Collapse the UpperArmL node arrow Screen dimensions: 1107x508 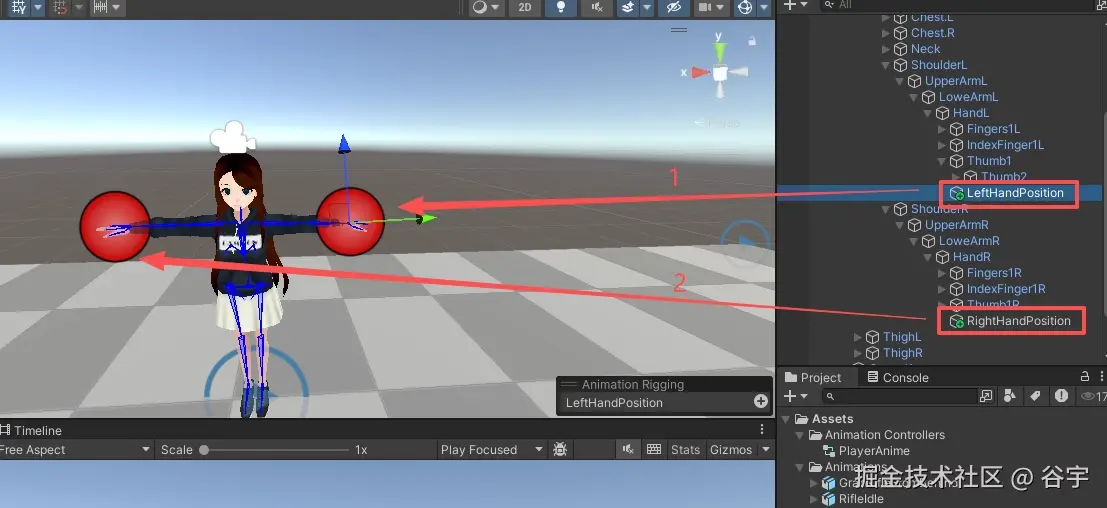point(900,82)
